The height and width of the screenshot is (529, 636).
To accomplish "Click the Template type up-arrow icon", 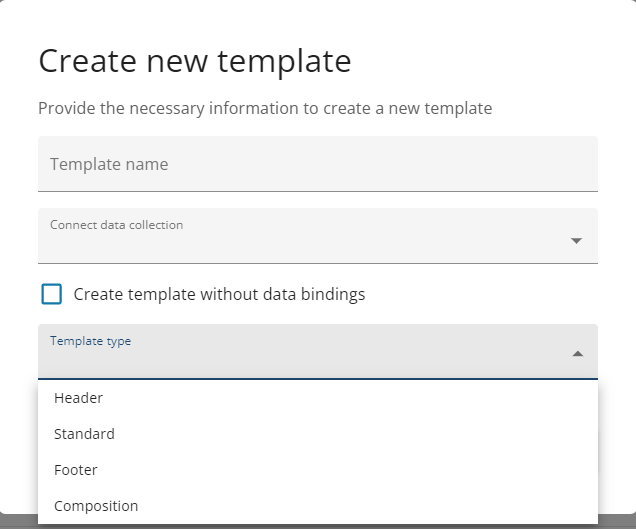I will [x=577, y=353].
